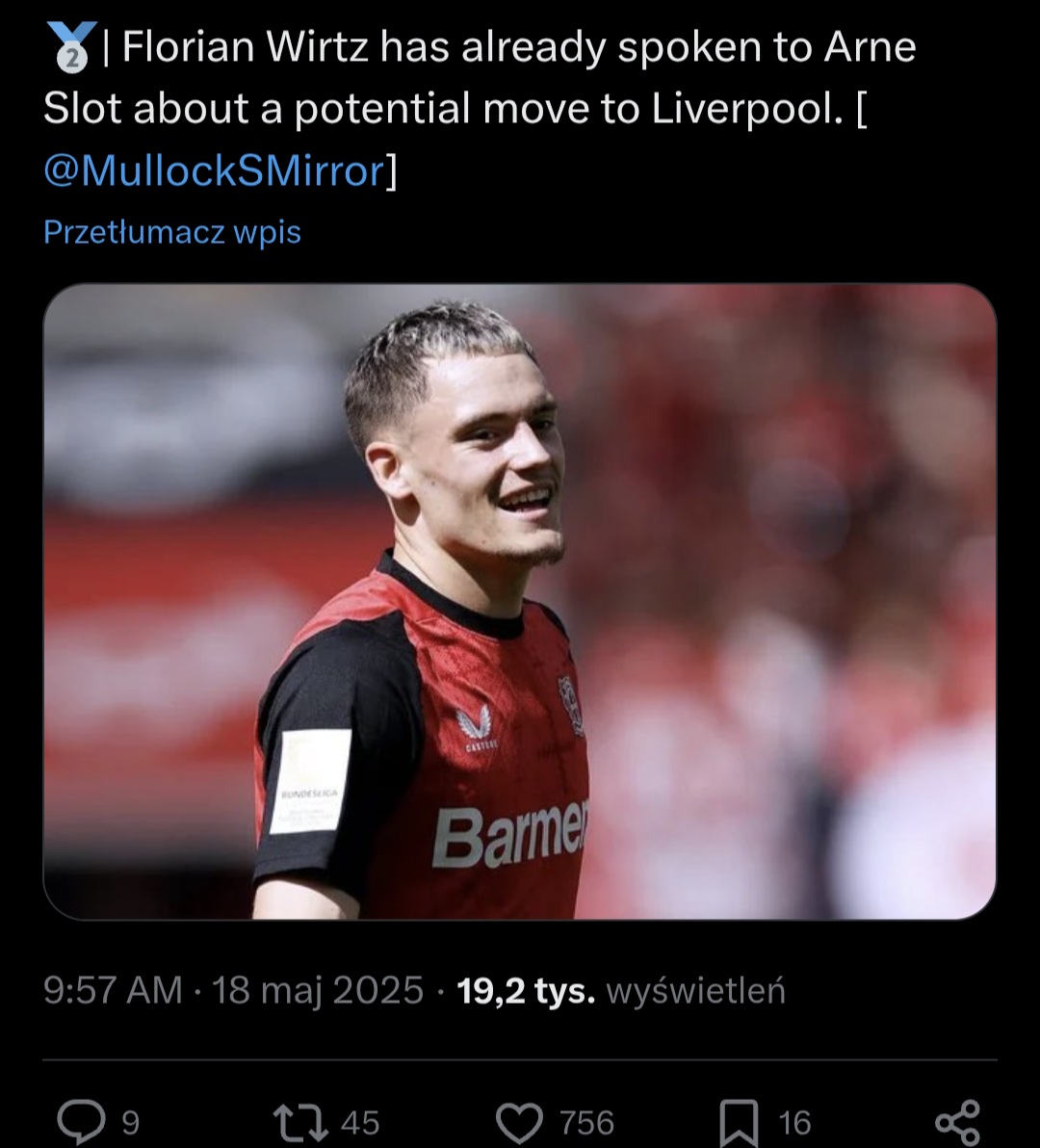The height and width of the screenshot is (1148, 1040).
Task: Click the 9:57 AM timestamp
Action: 113,990
